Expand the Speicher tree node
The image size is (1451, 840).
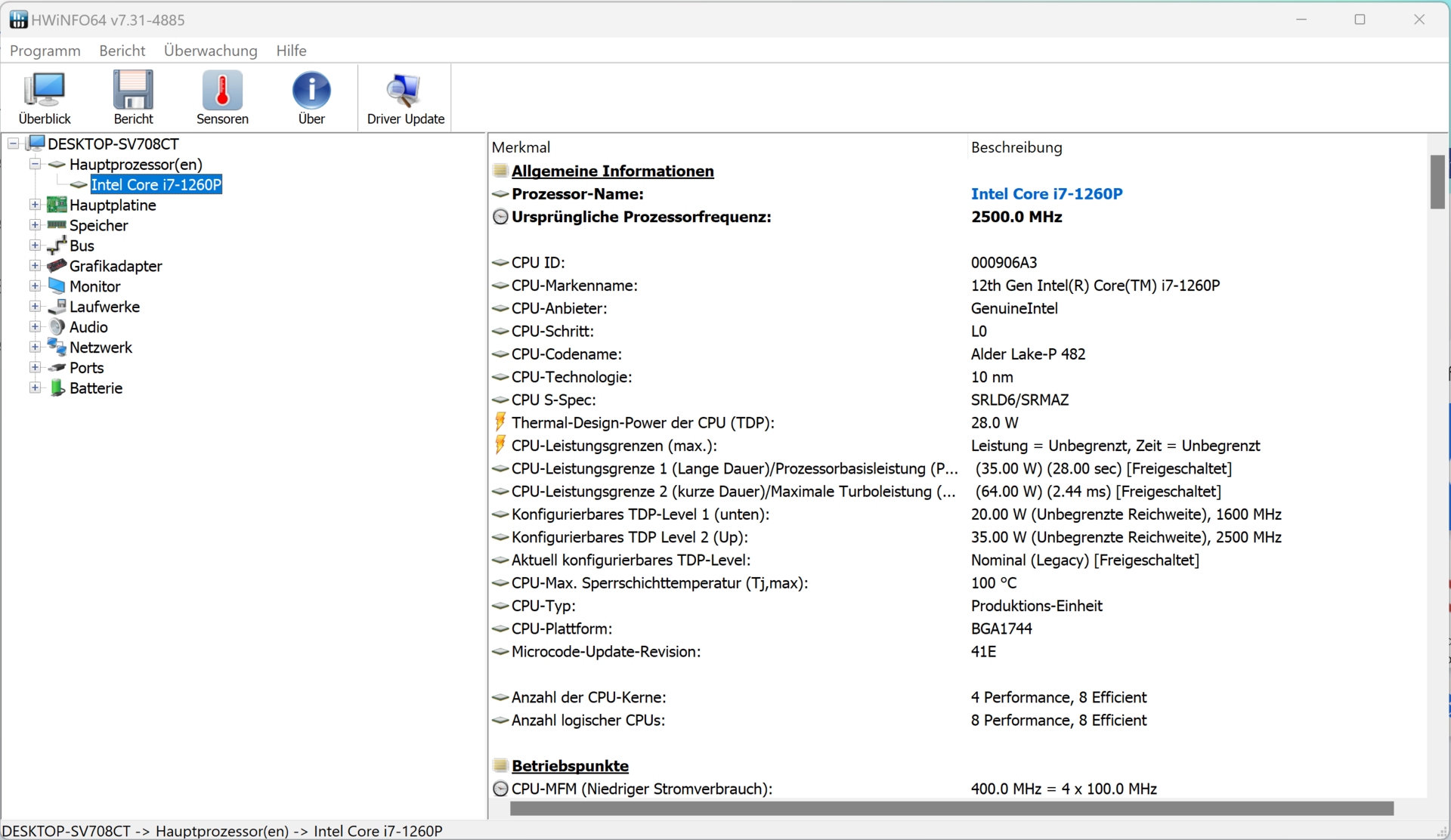(35, 225)
